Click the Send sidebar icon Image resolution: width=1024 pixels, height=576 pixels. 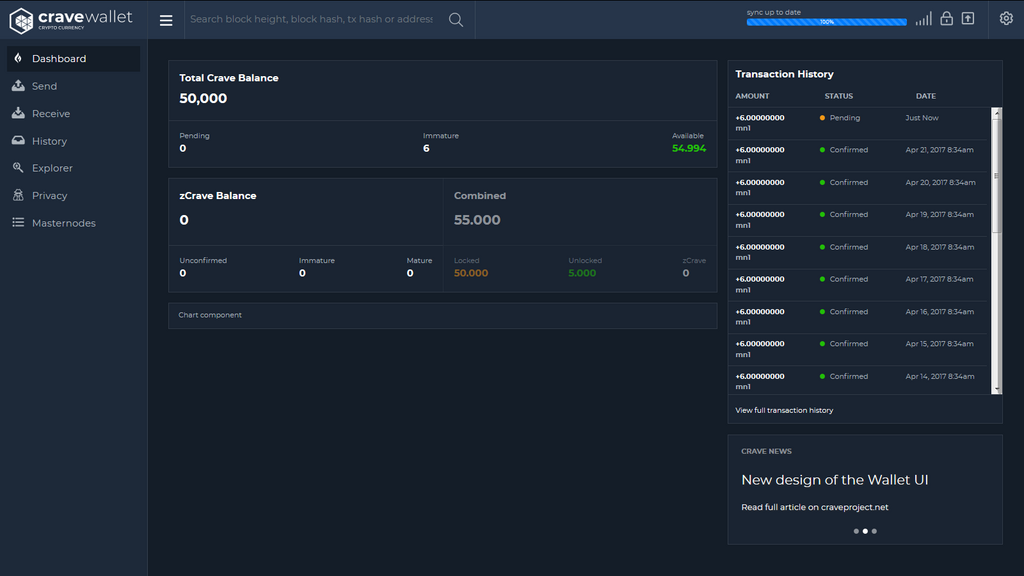tap(18, 86)
